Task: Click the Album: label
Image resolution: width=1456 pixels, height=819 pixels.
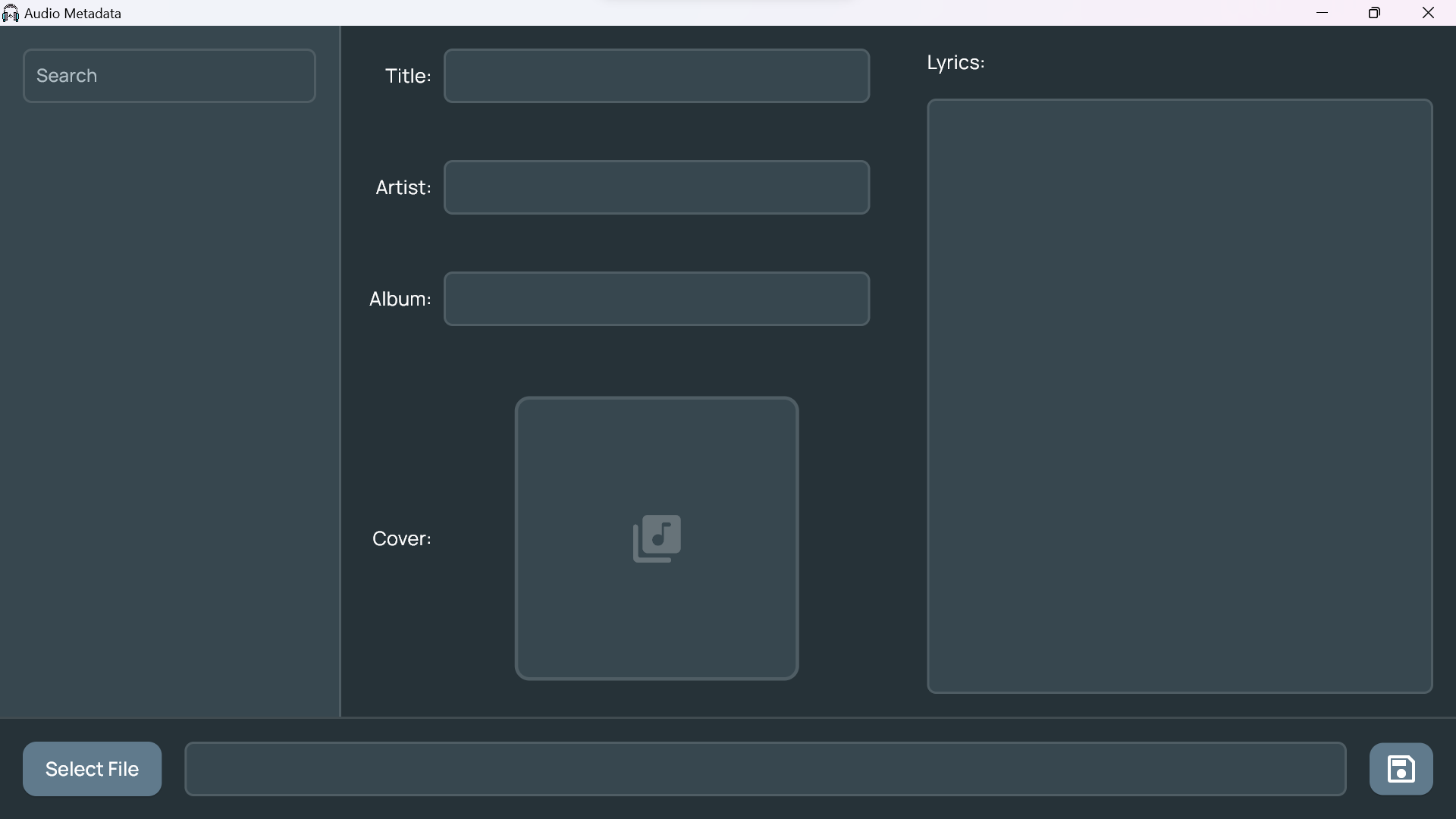Action: click(400, 299)
